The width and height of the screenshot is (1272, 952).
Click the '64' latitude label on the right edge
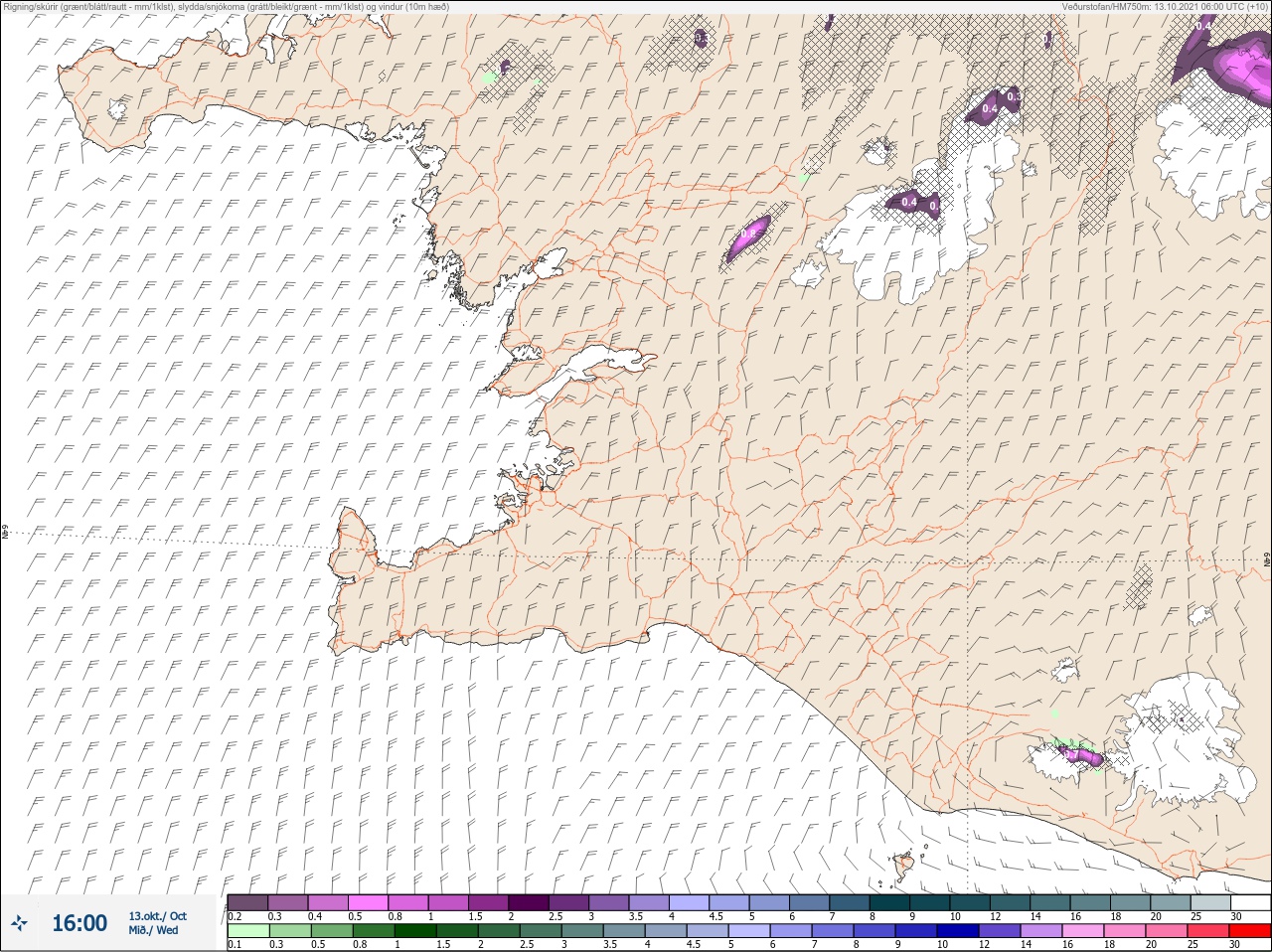pyautogui.click(x=1267, y=561)
